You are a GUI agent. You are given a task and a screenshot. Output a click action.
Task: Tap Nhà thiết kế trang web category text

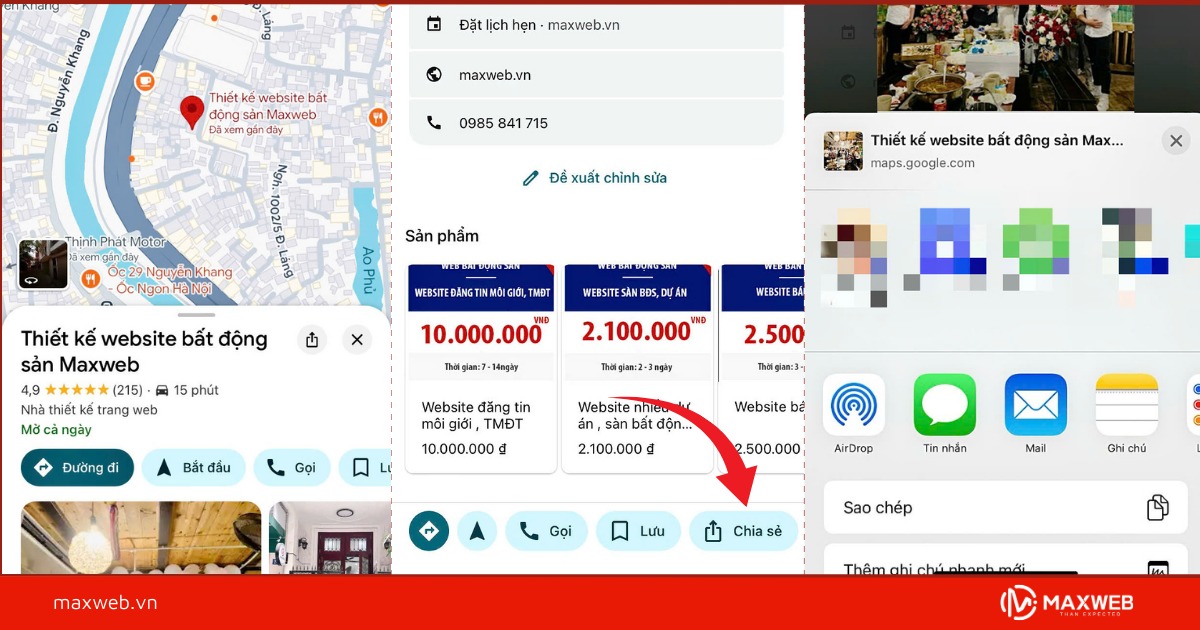89,410
